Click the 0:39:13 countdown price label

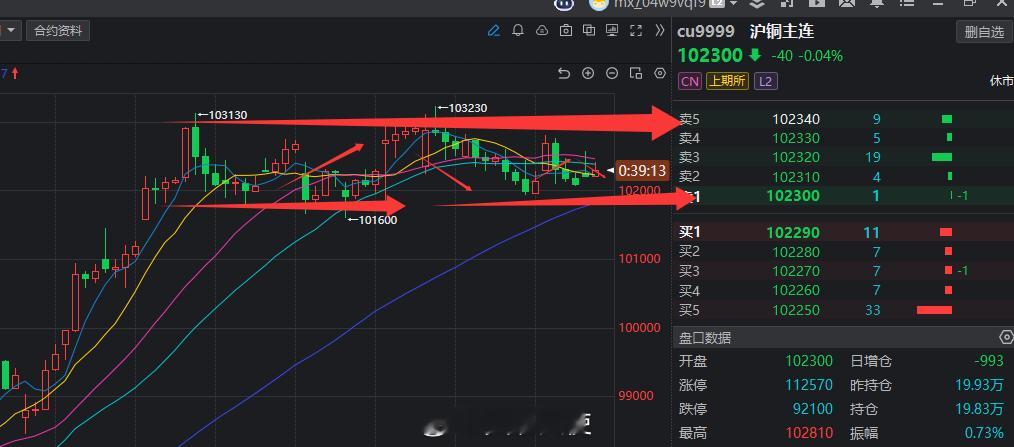coord(642,171)
